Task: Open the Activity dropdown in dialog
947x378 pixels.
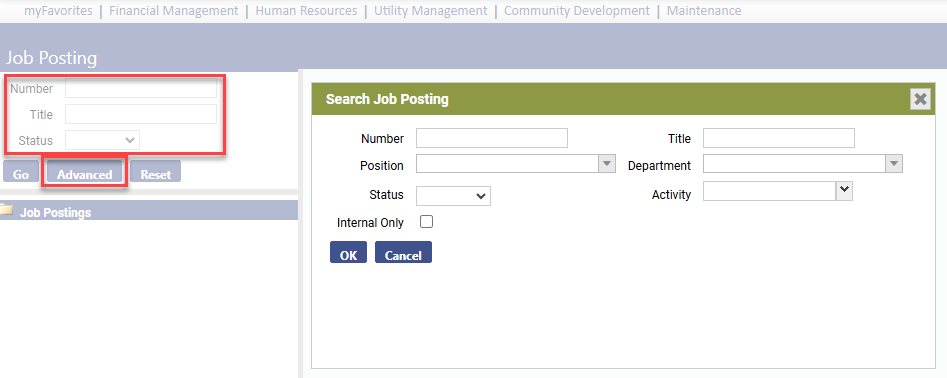Action: 778,192
